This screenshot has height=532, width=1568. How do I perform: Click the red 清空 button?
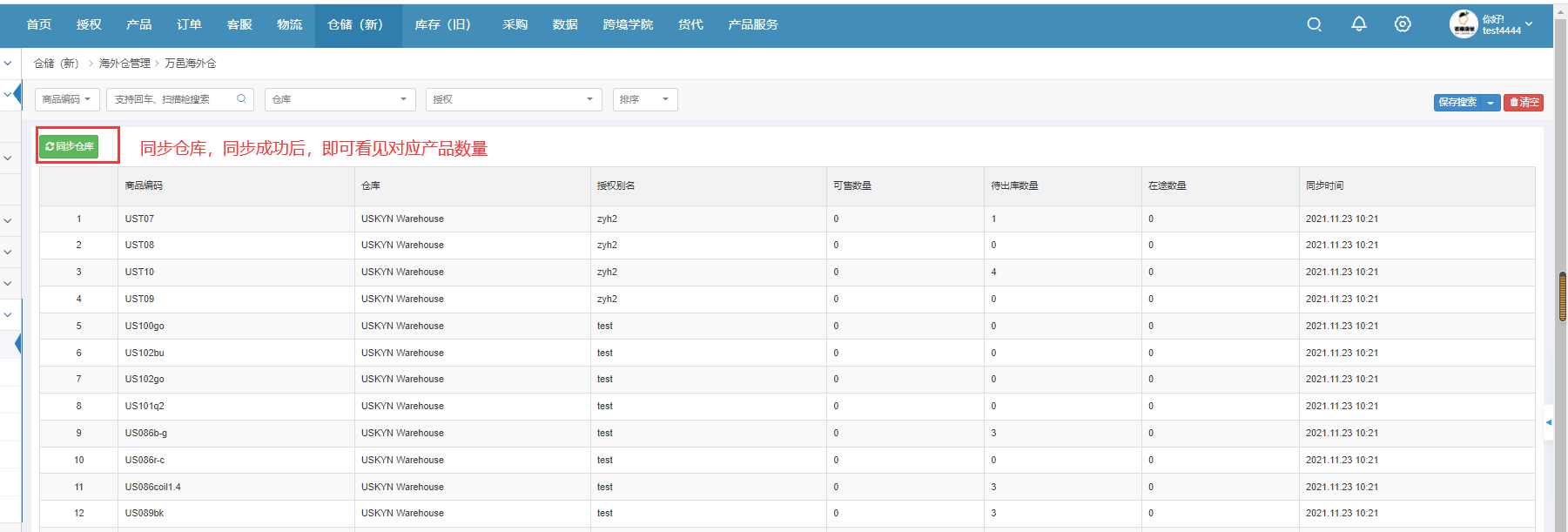coord(1524,103)
